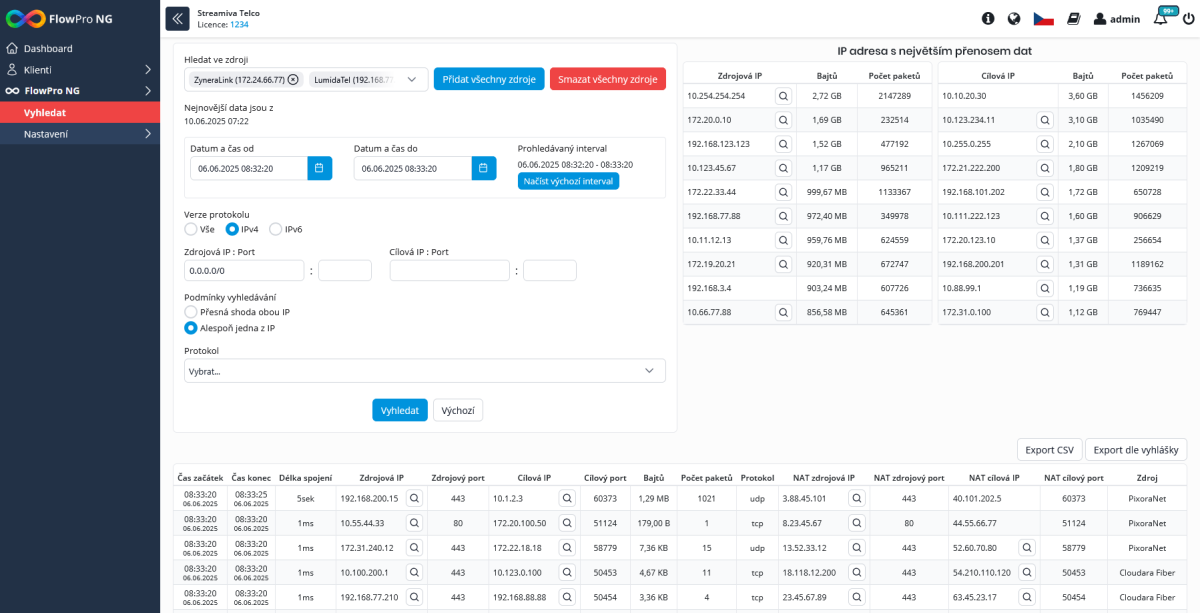Open the Protokol Vybrat dropdown
The image size is (1200, 613).
425,371
